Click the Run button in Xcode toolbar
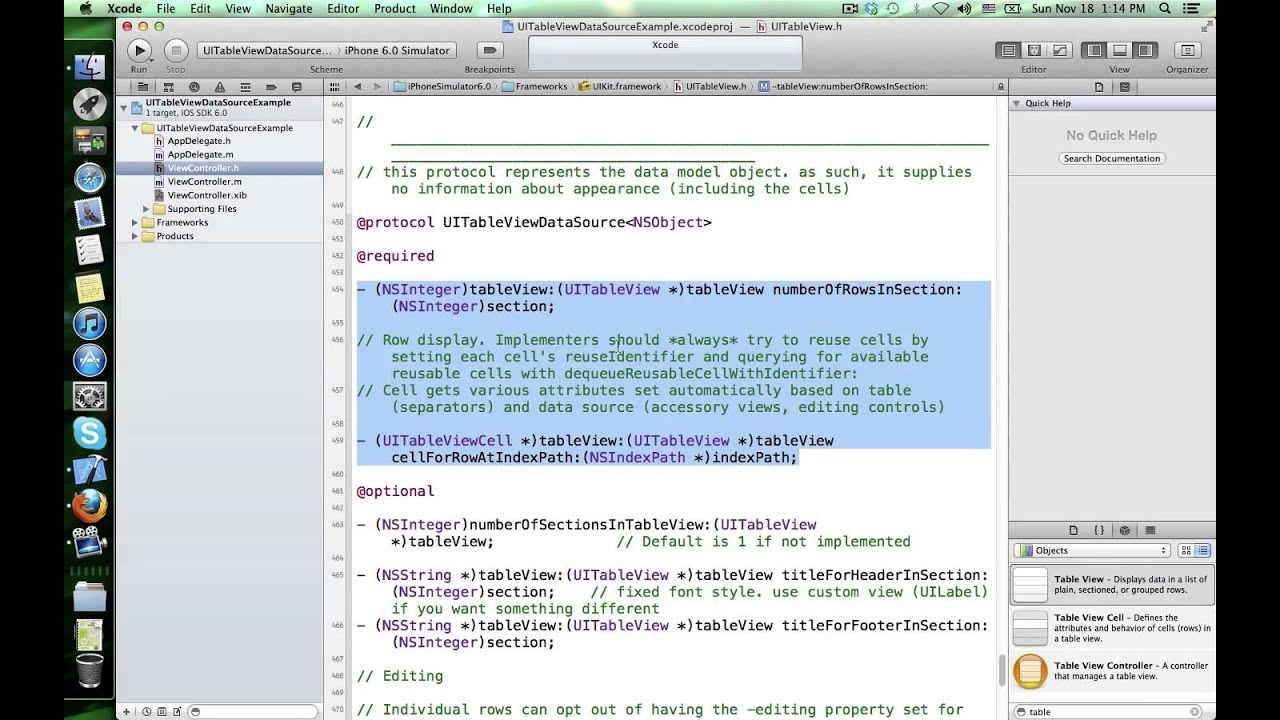The width and height of the screenshot is (1280, 720). pos(139,50)
